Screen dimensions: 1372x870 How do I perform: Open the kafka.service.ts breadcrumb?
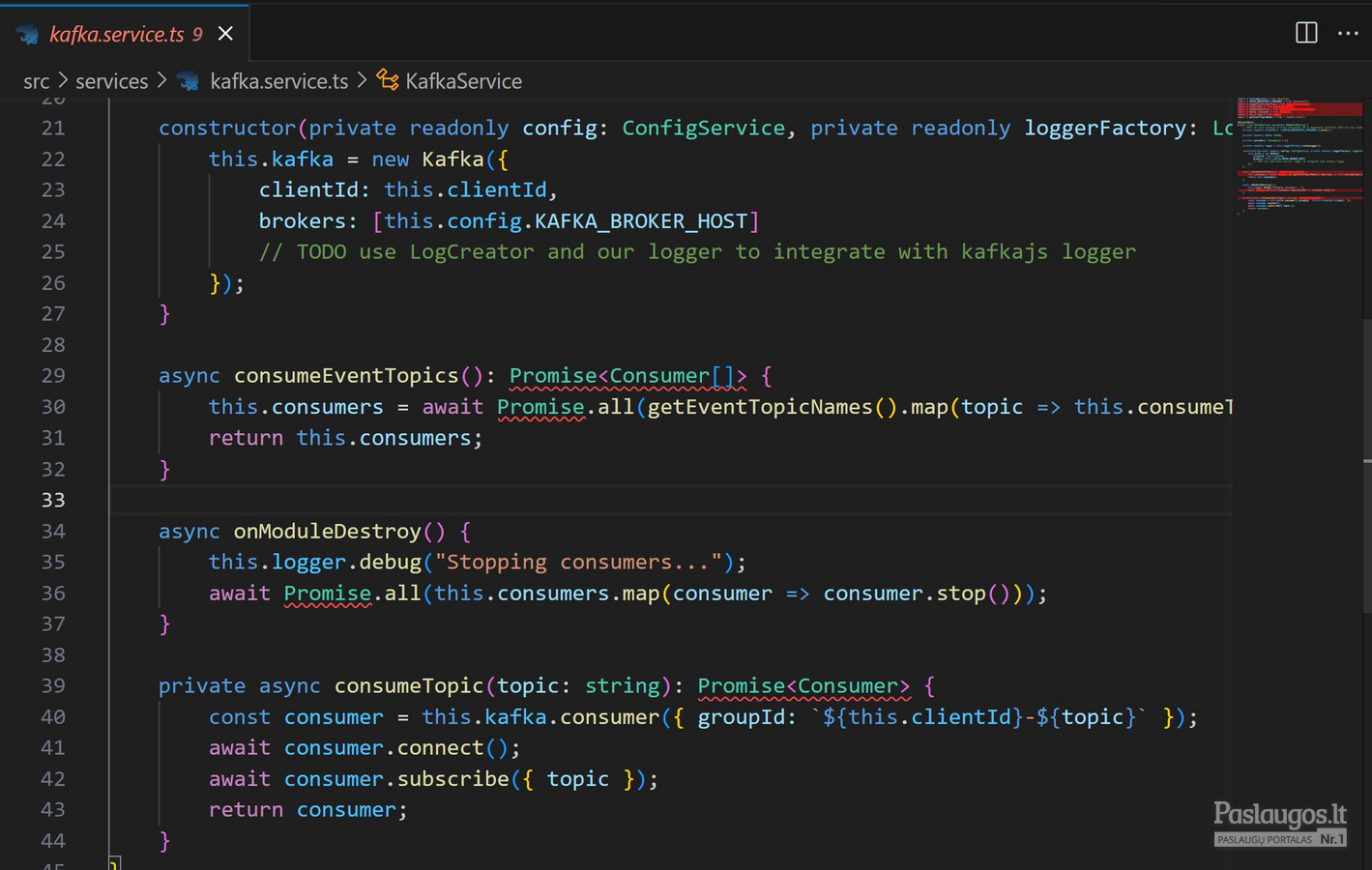(279, 81)
